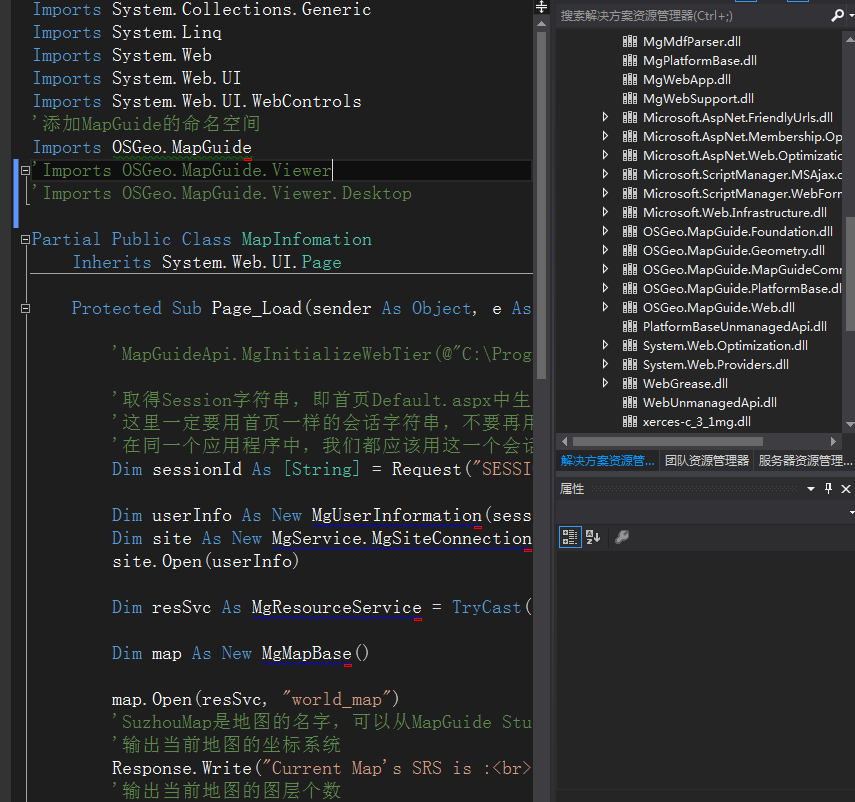Collapse the MapInfomation class code region

point(25,240)
